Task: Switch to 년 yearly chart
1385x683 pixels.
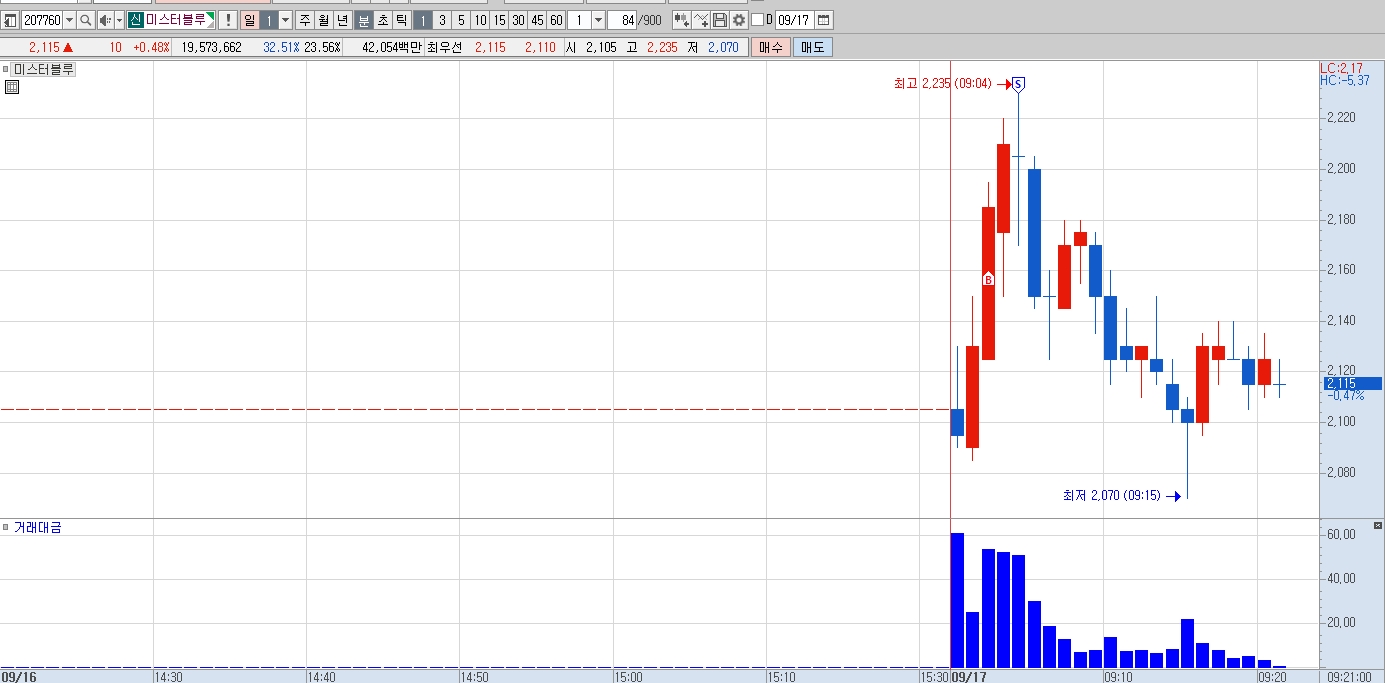Action: coord(343,20)
